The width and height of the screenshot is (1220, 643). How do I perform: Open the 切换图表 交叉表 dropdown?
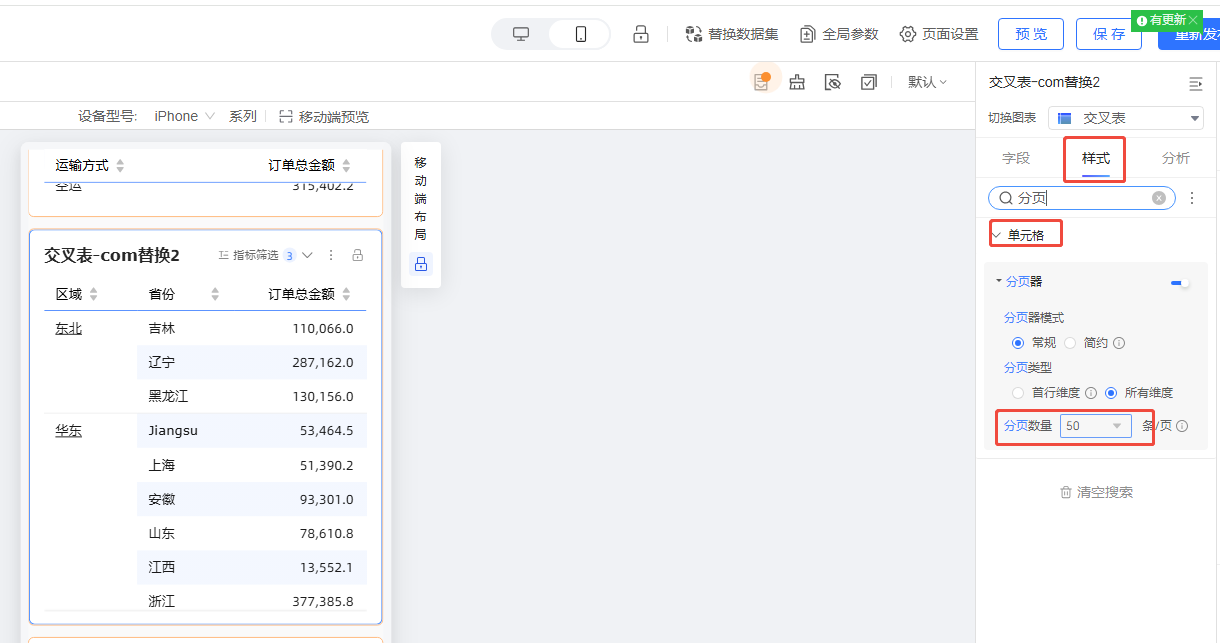(x=1126, y=118)
